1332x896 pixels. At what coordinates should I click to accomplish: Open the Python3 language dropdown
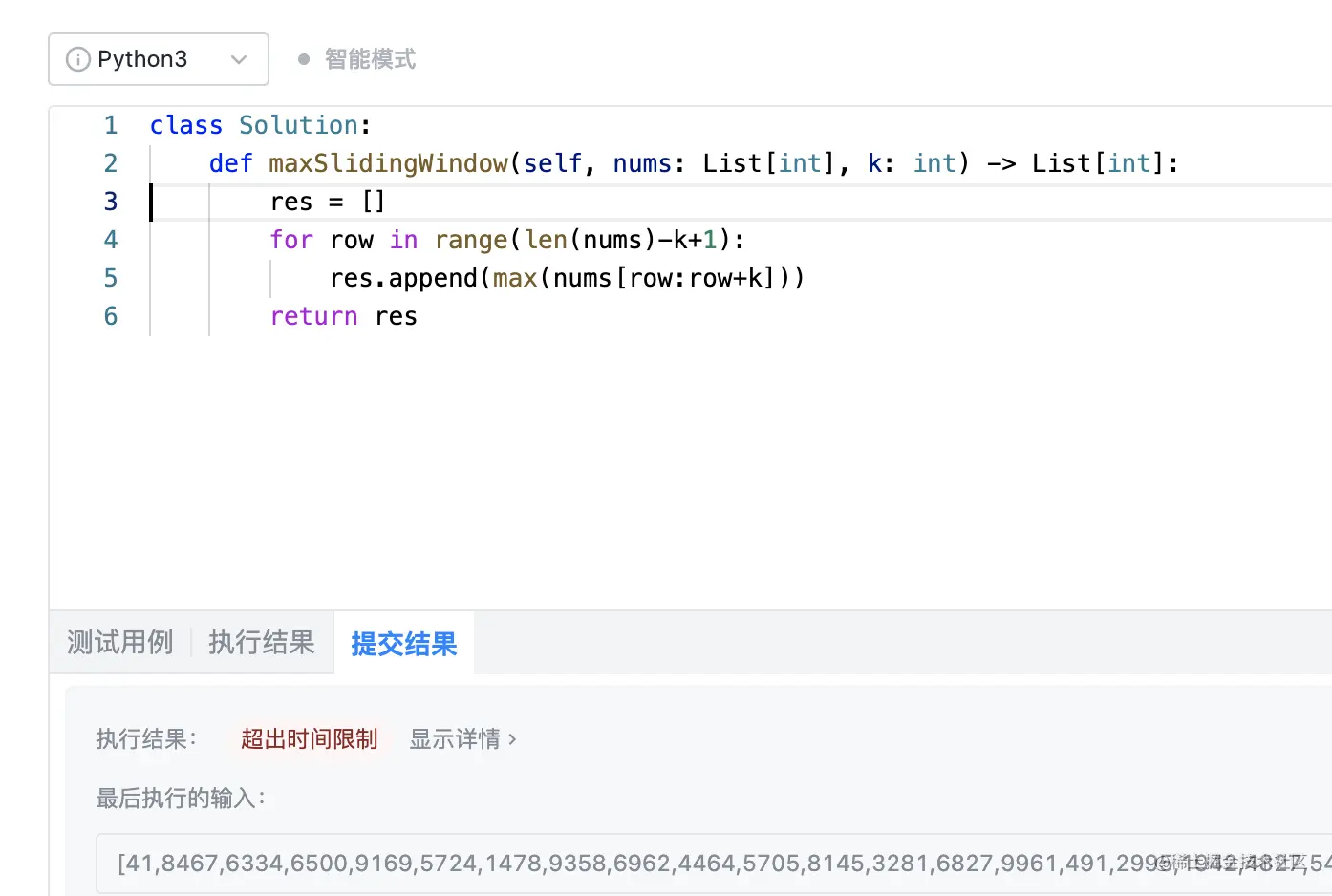159,59
